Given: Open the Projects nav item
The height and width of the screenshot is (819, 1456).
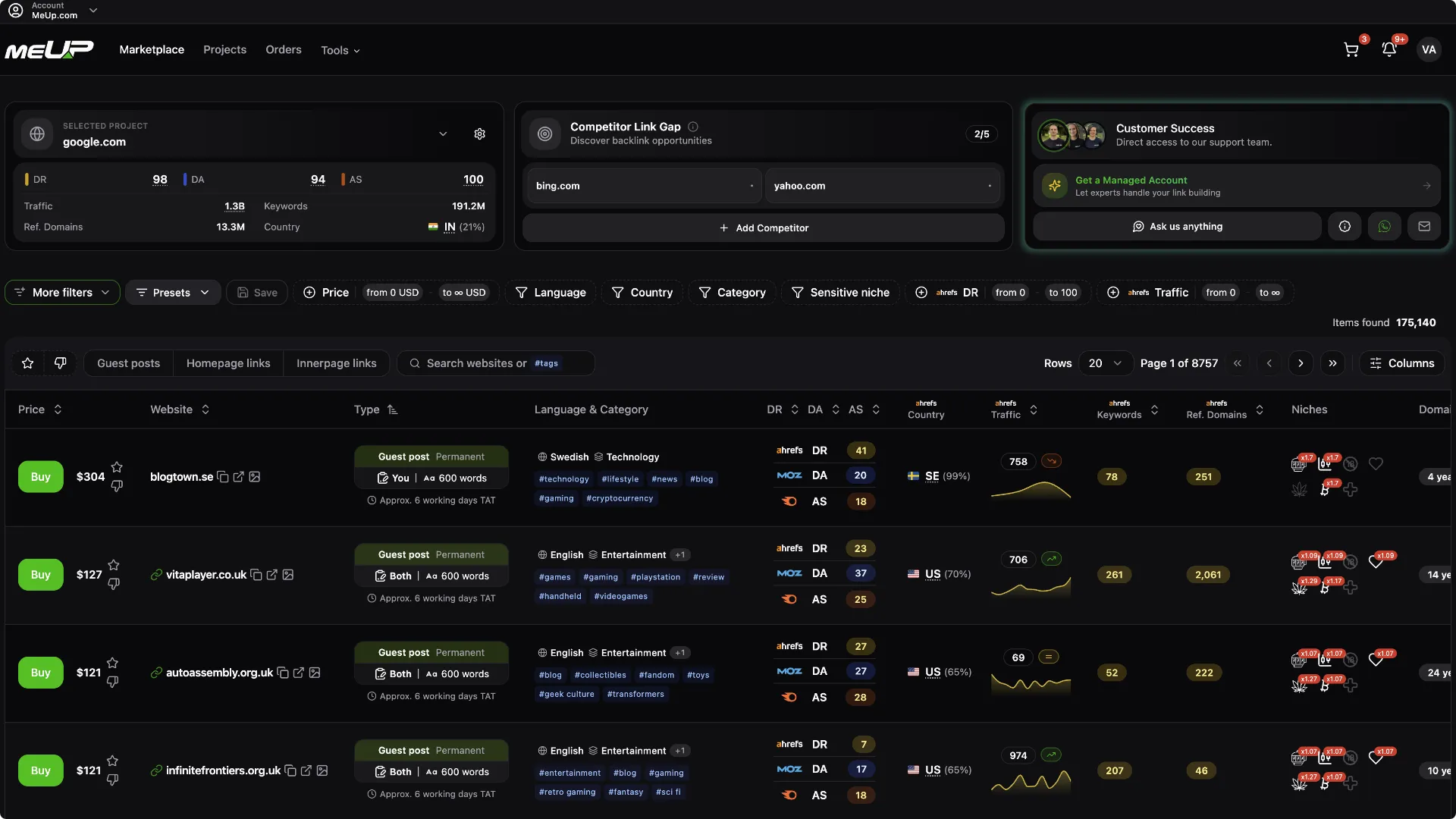Looking at the screenshot, I should coord(224,50).
